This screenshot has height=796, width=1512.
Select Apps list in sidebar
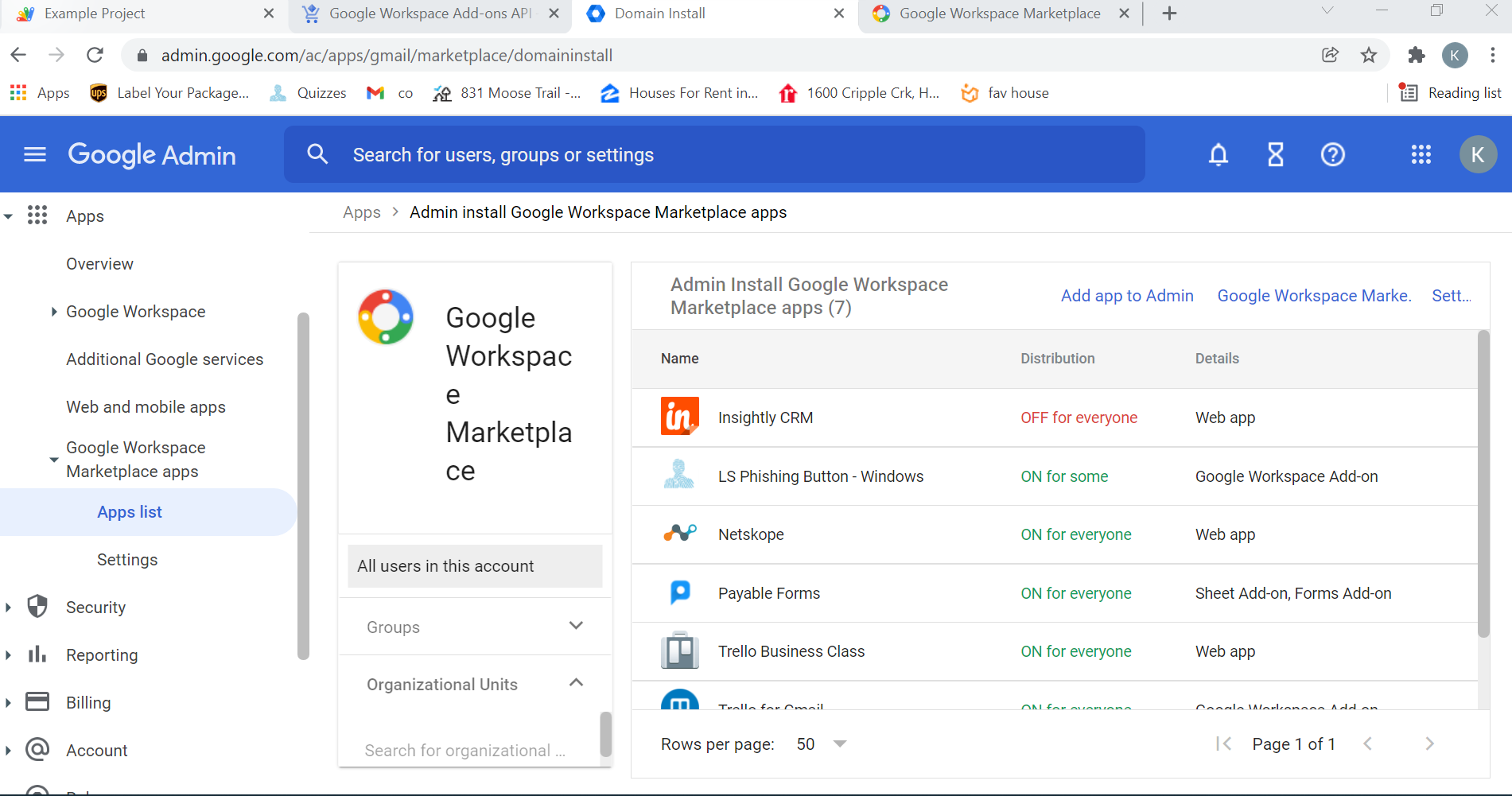tap(148, 512)
